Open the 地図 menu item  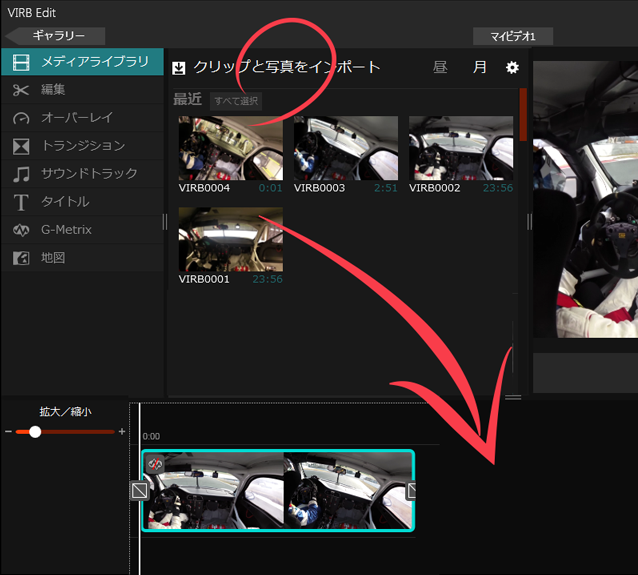coord(83,258)
